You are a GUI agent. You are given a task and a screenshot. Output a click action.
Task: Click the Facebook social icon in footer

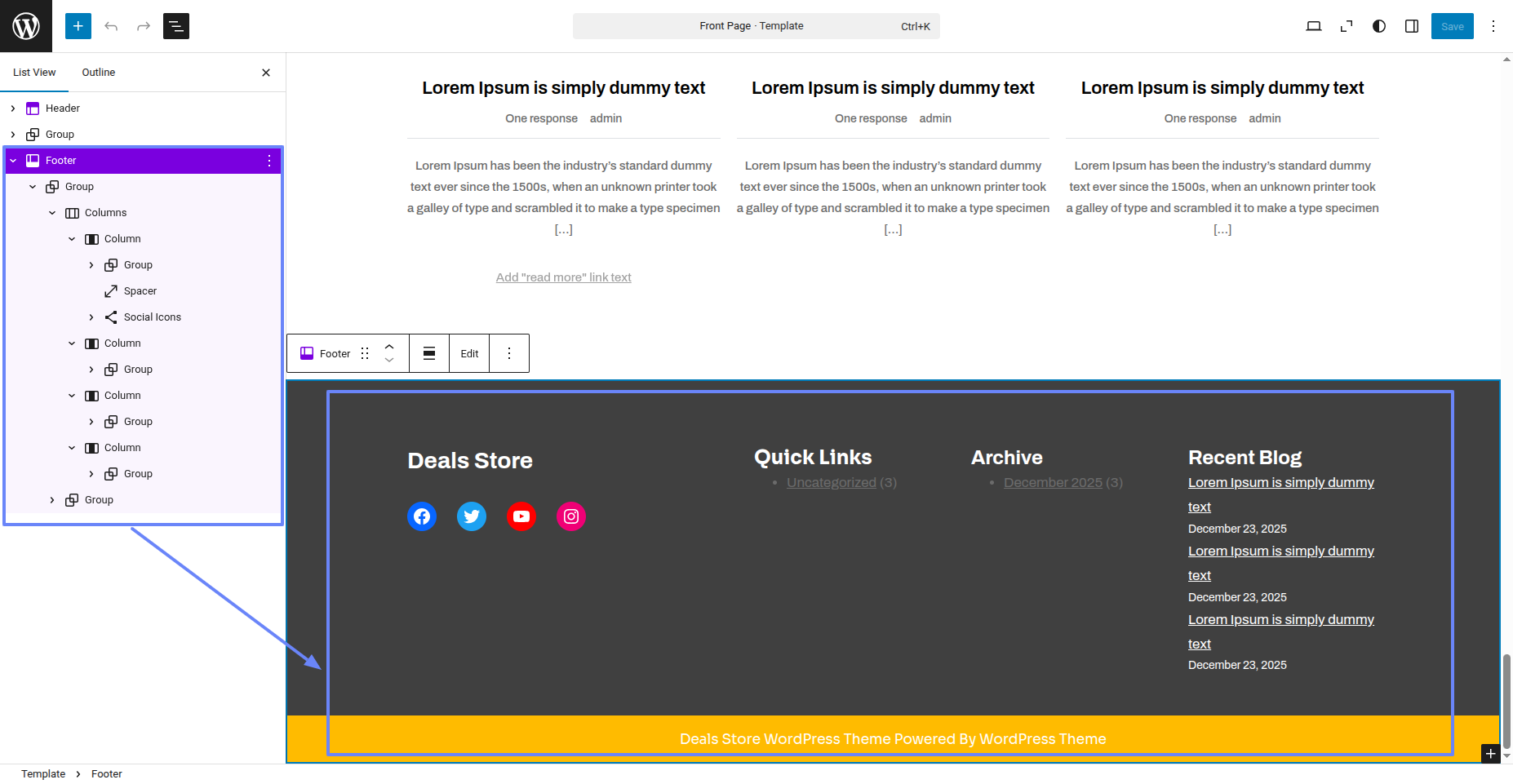[x=422, y=516]
